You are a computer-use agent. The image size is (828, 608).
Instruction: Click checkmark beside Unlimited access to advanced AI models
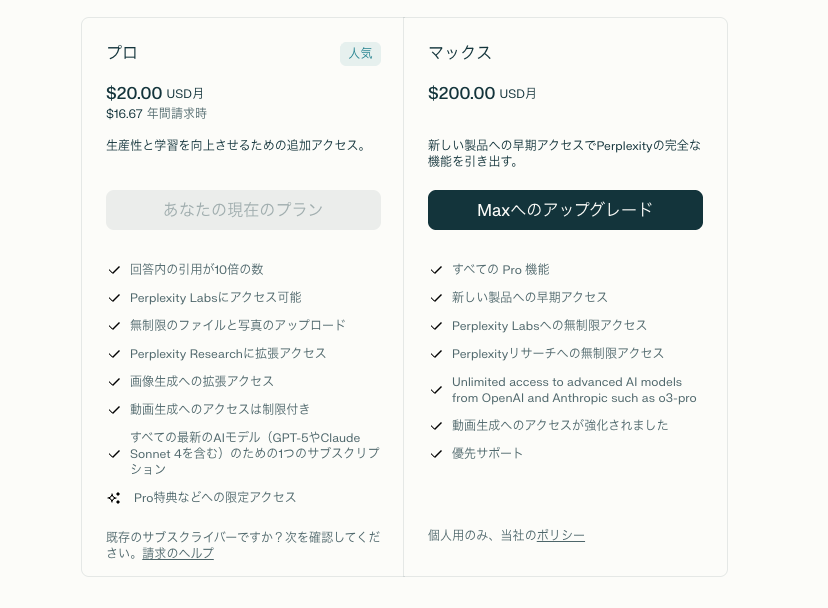coord(436,390)
